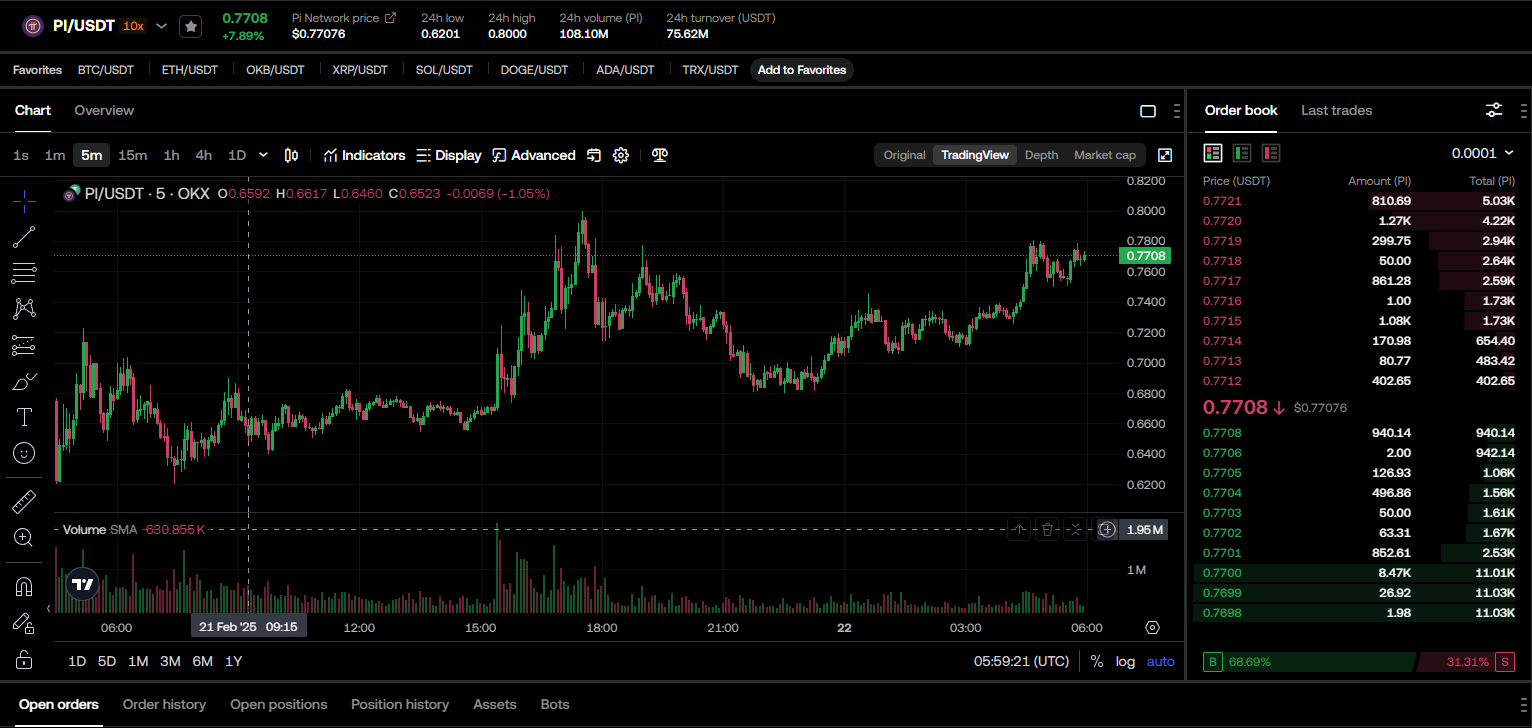Open the Order history tab
Image resolution: width=1532 pixels, height=728 pixels.
(x=164, y=704)
